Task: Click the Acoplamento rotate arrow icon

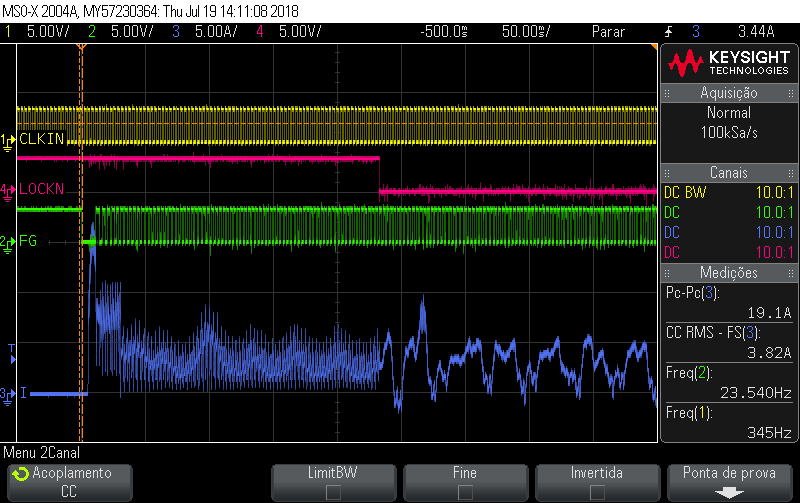Action: [21, 474]
